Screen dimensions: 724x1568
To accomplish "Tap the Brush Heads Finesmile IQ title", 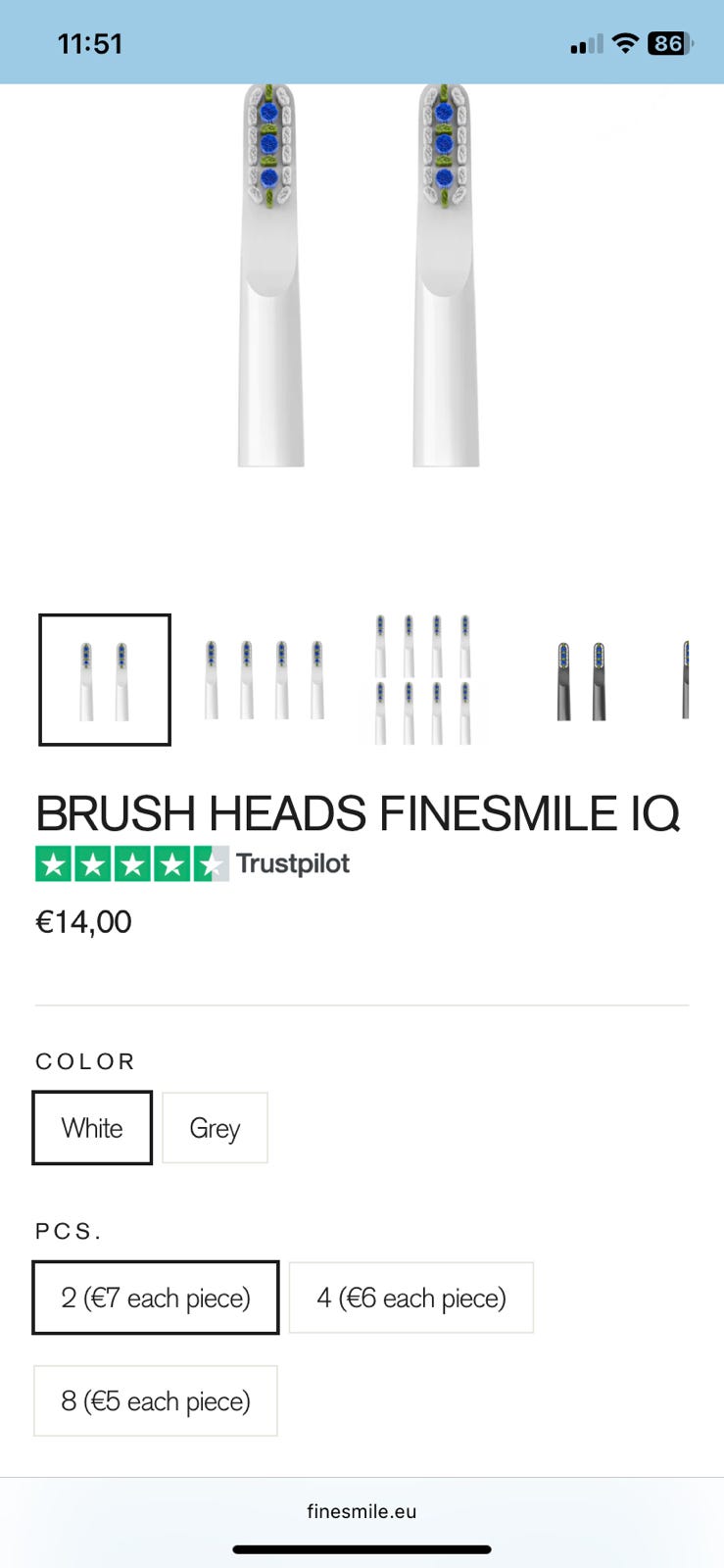I will (x=358, y=813).
